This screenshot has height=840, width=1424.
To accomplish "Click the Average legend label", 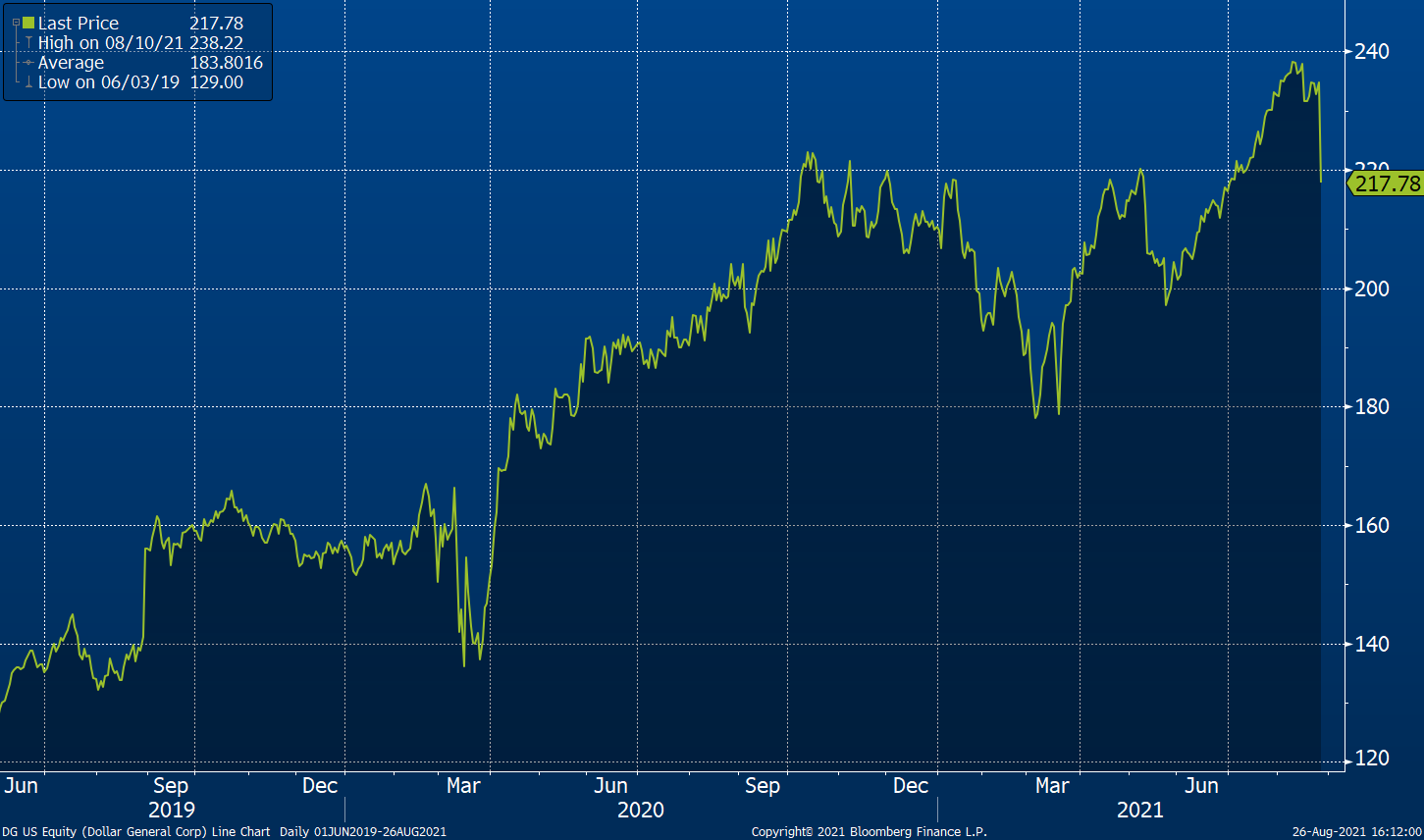I will (71, 62).
